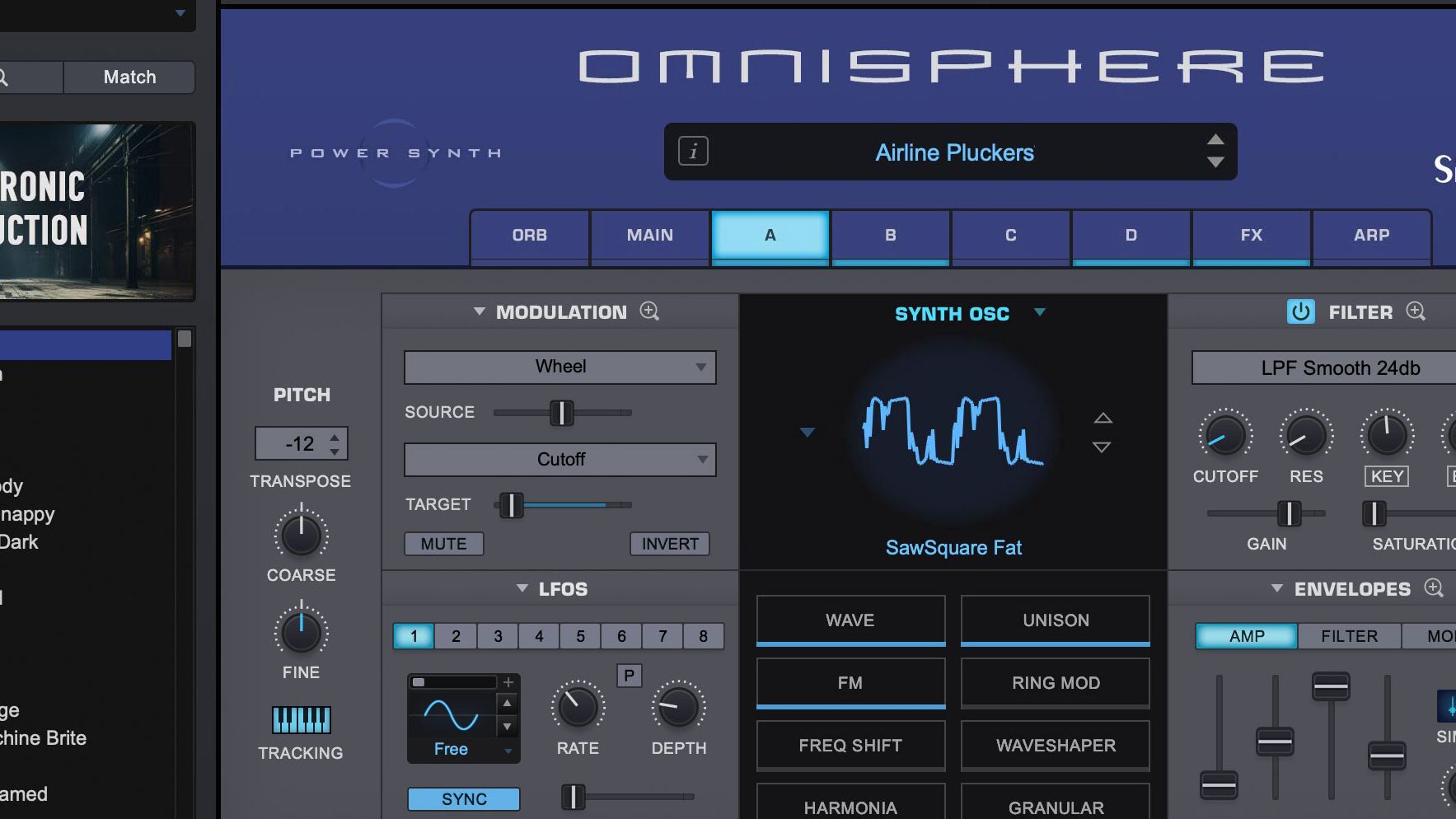
Task: Click the Fine pitch knob
Action: pyautogui.click(x=302, y=632)
